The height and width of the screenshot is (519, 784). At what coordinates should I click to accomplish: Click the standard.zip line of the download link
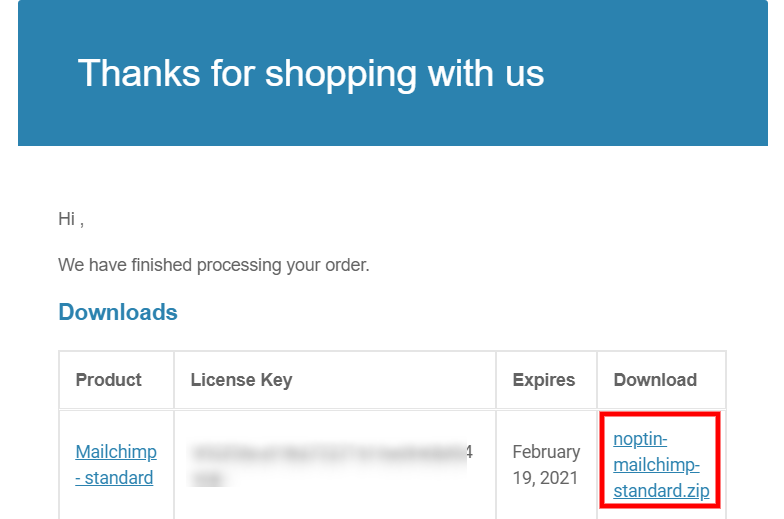pyautogui.click(x=661, y=491)
